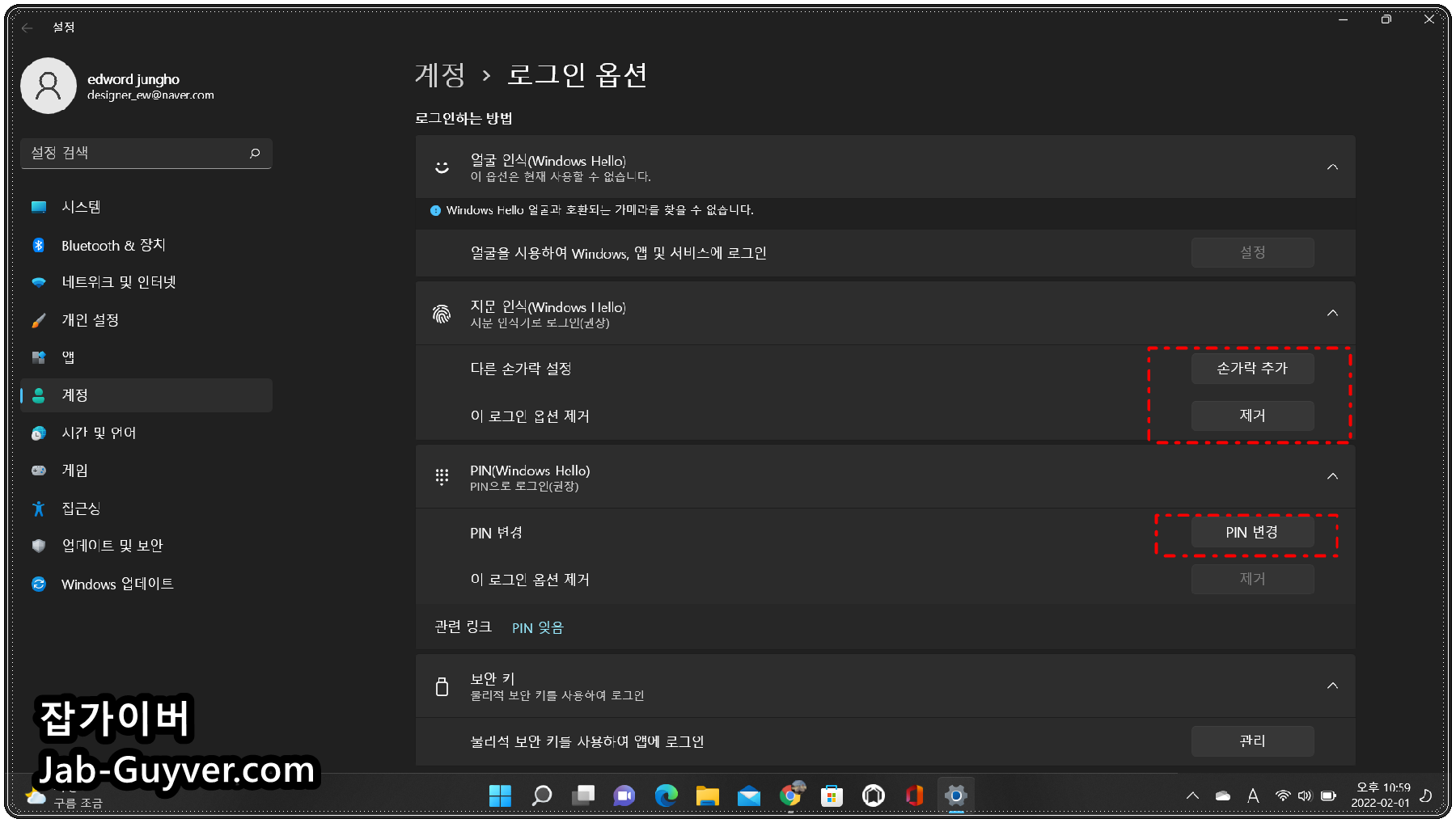Screen dimensions: 1456x823
Task: Click the magnifier icon in 설정 검색
Action: [x=255, y=153]
